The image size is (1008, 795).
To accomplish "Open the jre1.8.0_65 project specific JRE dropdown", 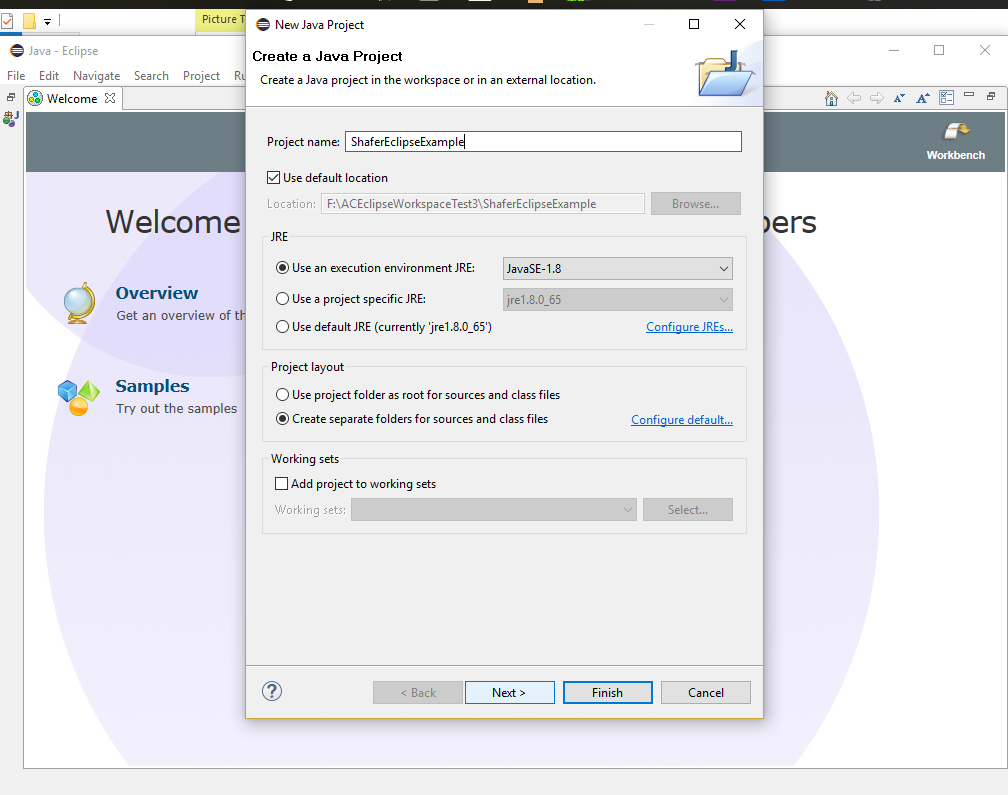I will 617,299.
